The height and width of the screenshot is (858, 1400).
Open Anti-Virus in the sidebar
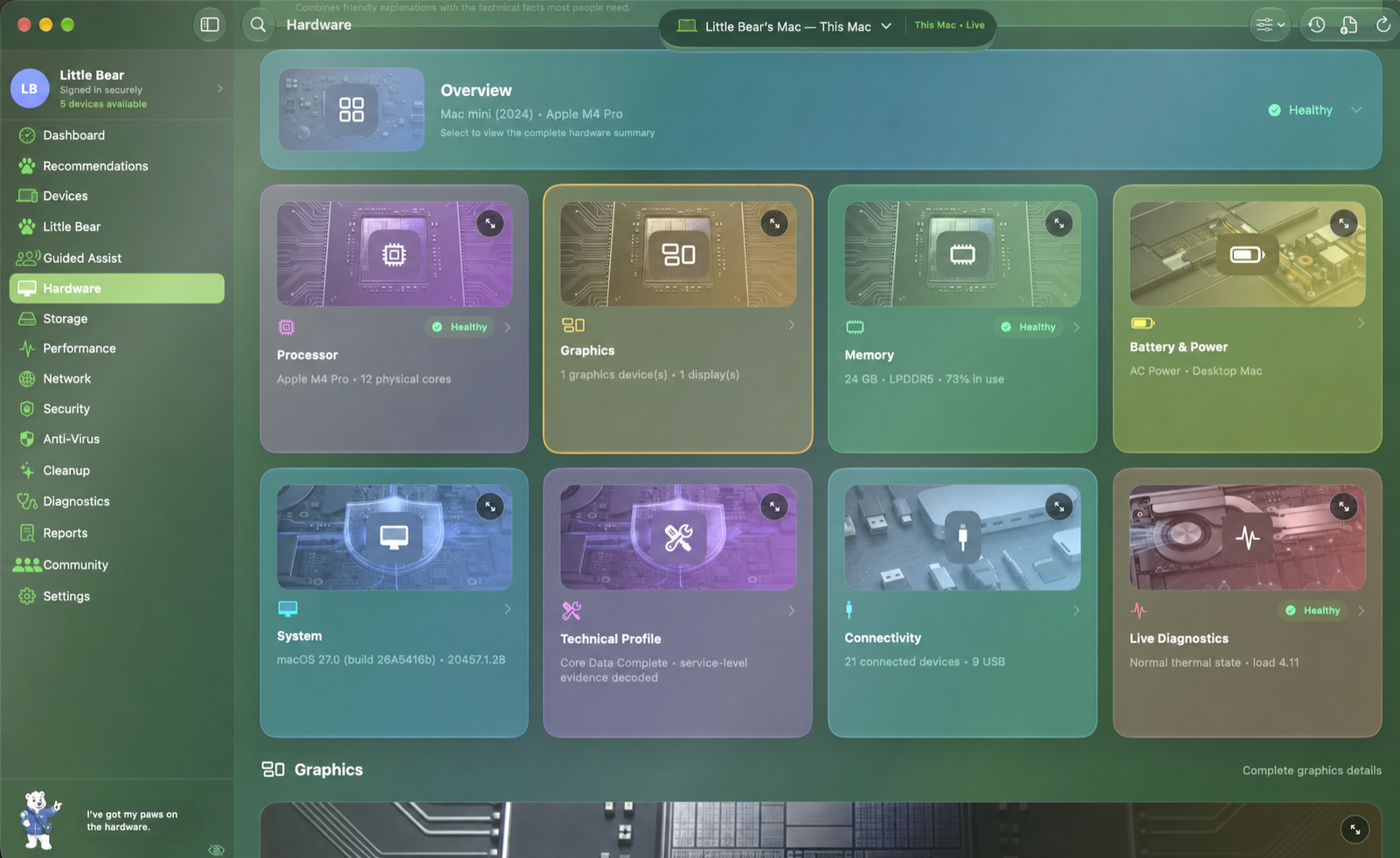117,439
